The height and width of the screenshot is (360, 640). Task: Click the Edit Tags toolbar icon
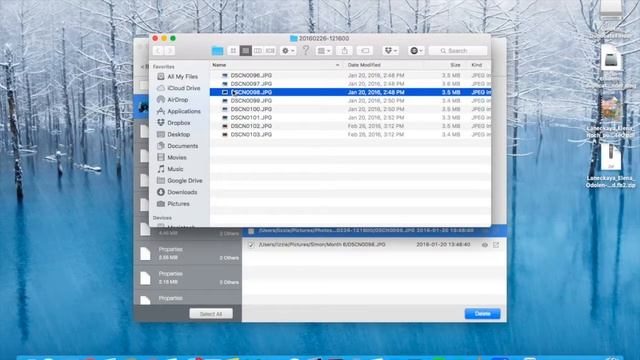click(365, 51)
